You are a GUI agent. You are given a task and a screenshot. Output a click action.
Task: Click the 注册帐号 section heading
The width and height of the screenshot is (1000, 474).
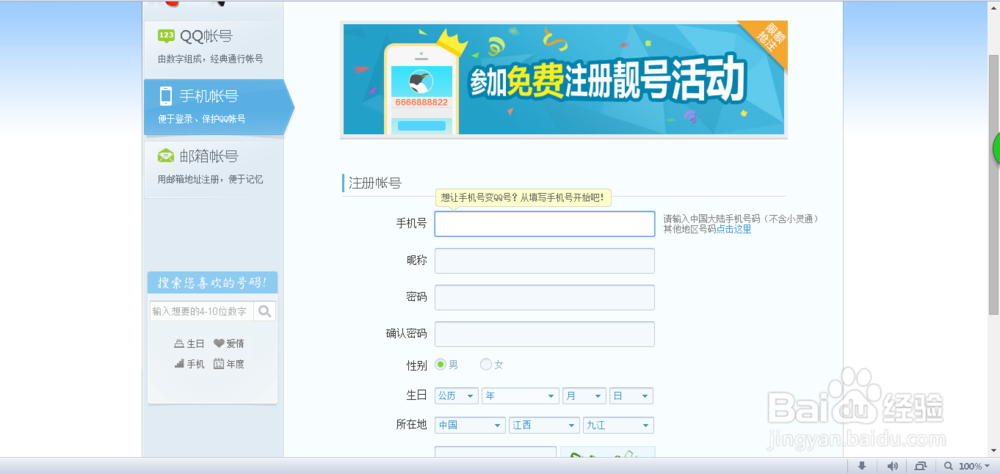pos(375,184)
